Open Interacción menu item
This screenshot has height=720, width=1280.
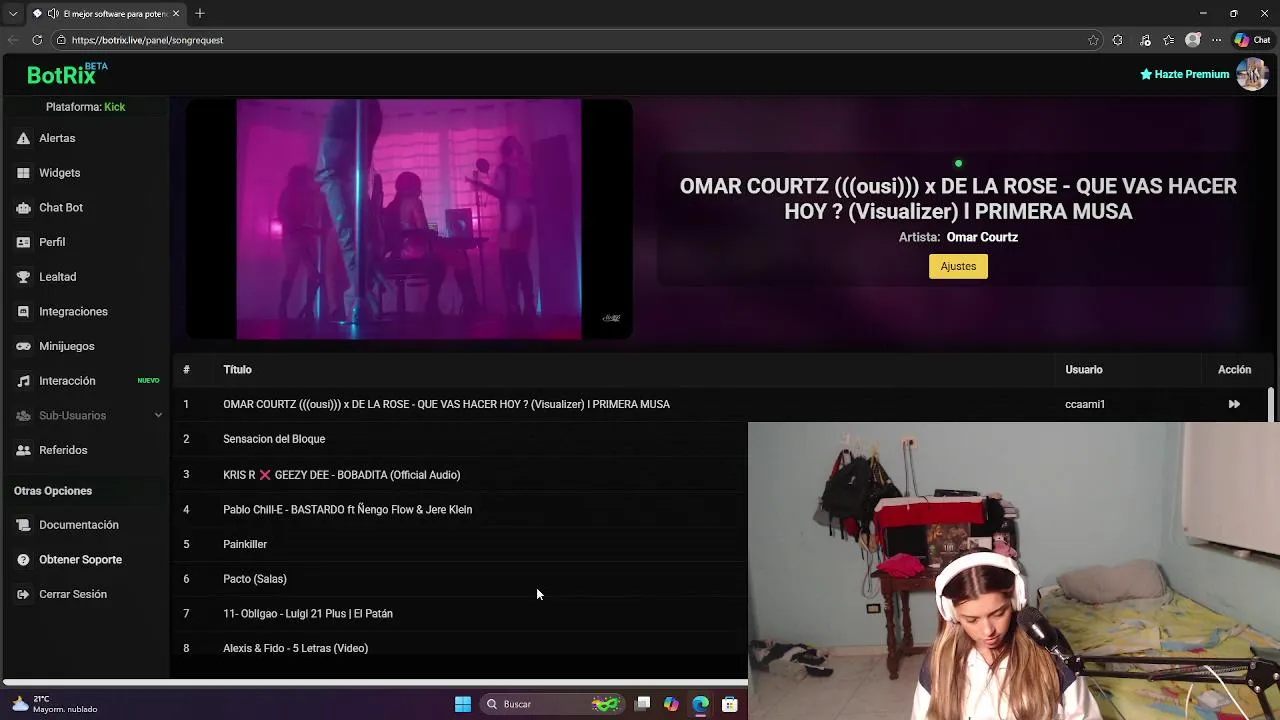pyautogui.click(x=67, y=381)
